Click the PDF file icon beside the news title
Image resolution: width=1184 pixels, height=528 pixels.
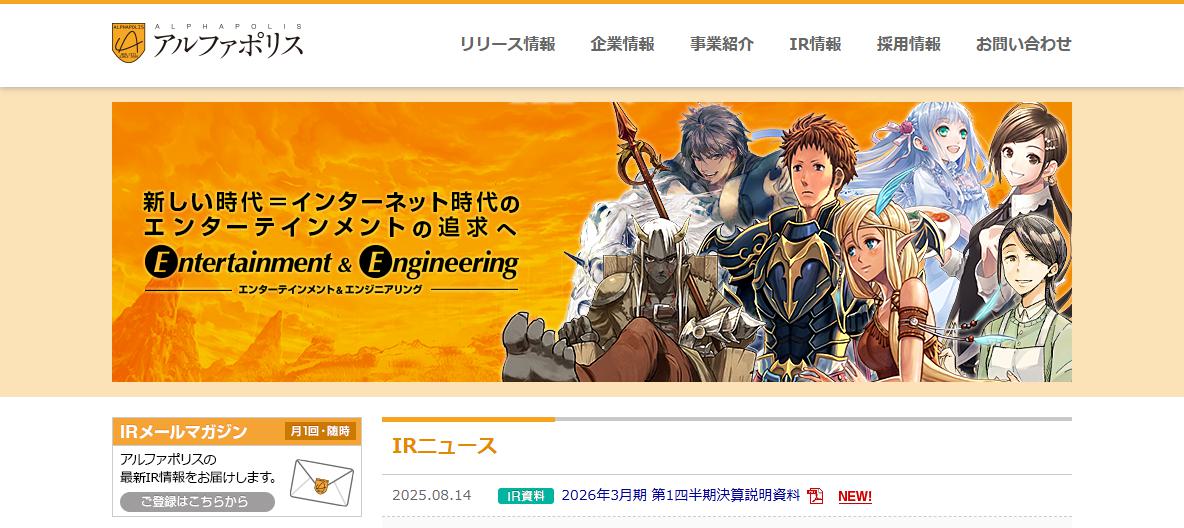point(815,496)
